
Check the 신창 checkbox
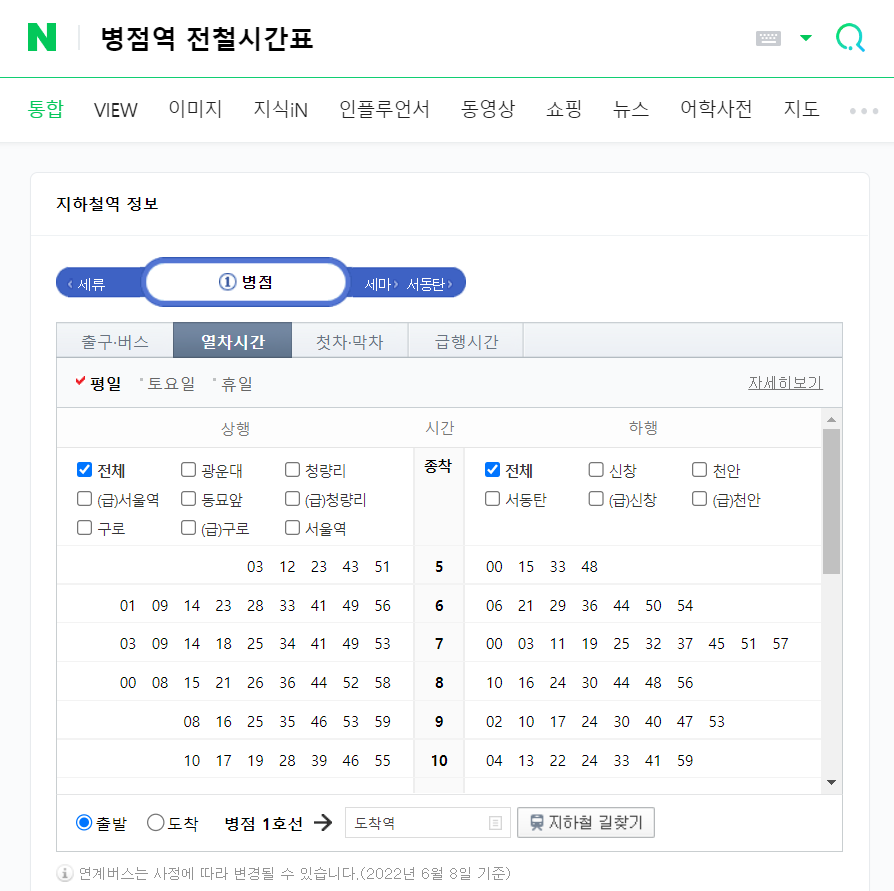[x=596, y=470]
